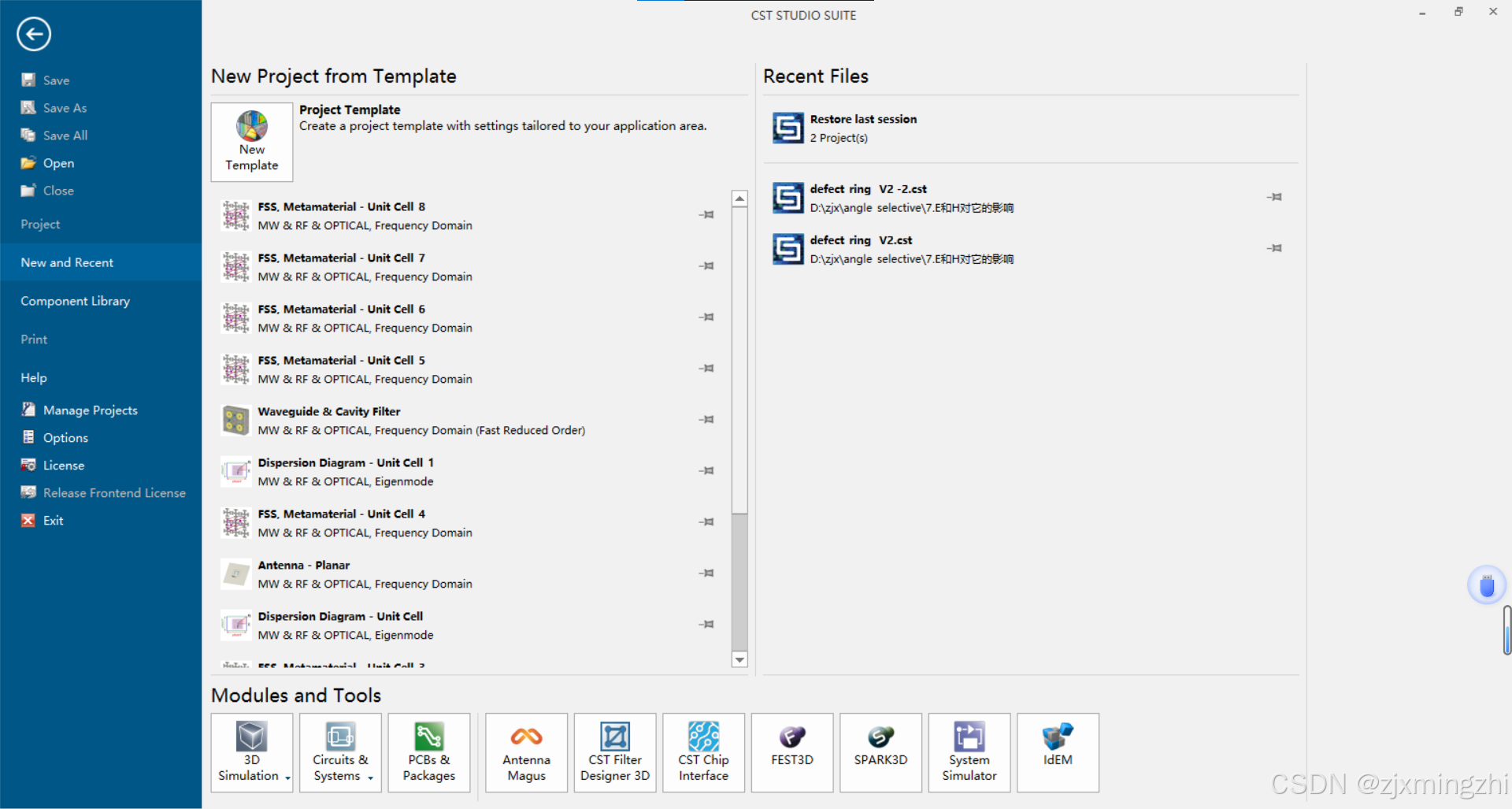Select the Project menu item

point(40,224)
